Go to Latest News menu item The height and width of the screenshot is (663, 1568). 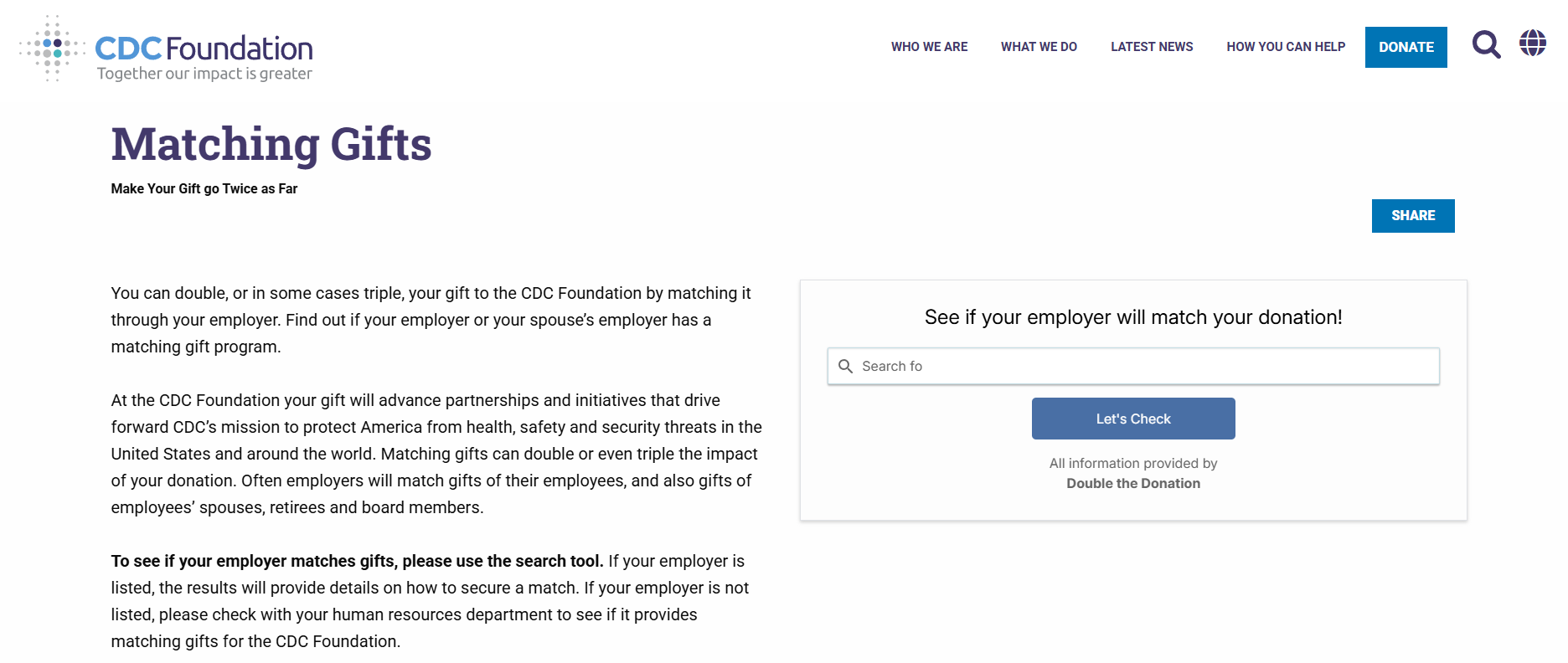1152,47
